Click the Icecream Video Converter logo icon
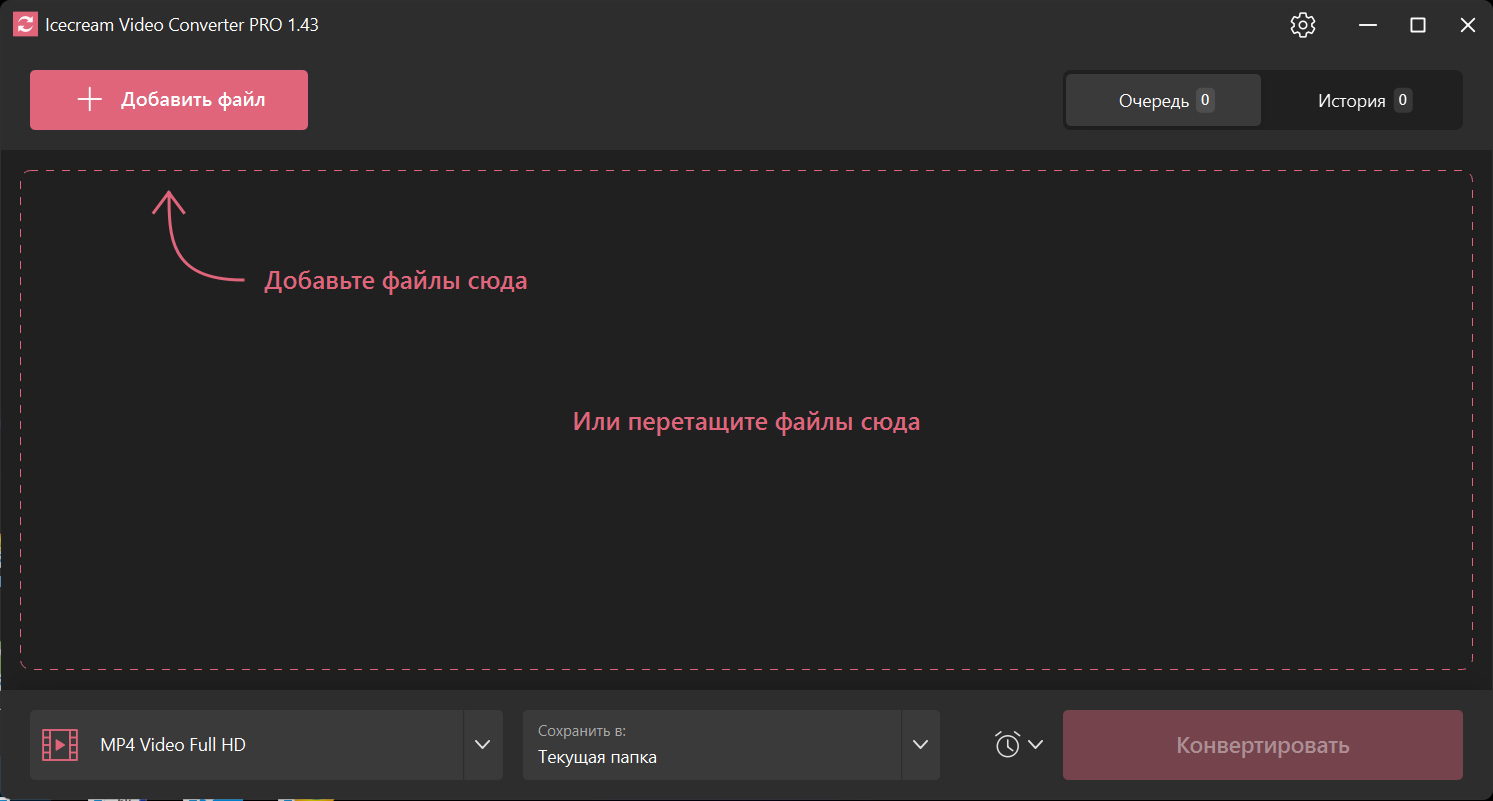 [x=25, y=25]
